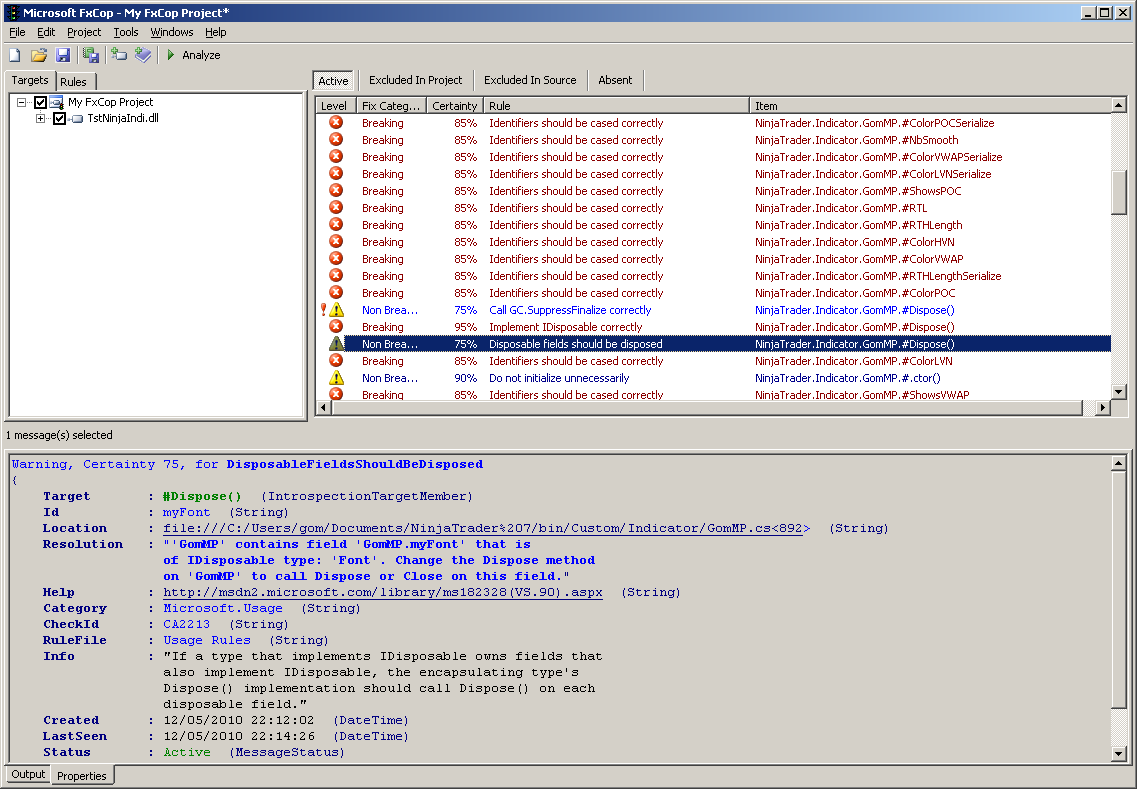Open the msdn2 help URL link
The width and height of the screenshot is (1137, 789).
click(x=383, y=592)
